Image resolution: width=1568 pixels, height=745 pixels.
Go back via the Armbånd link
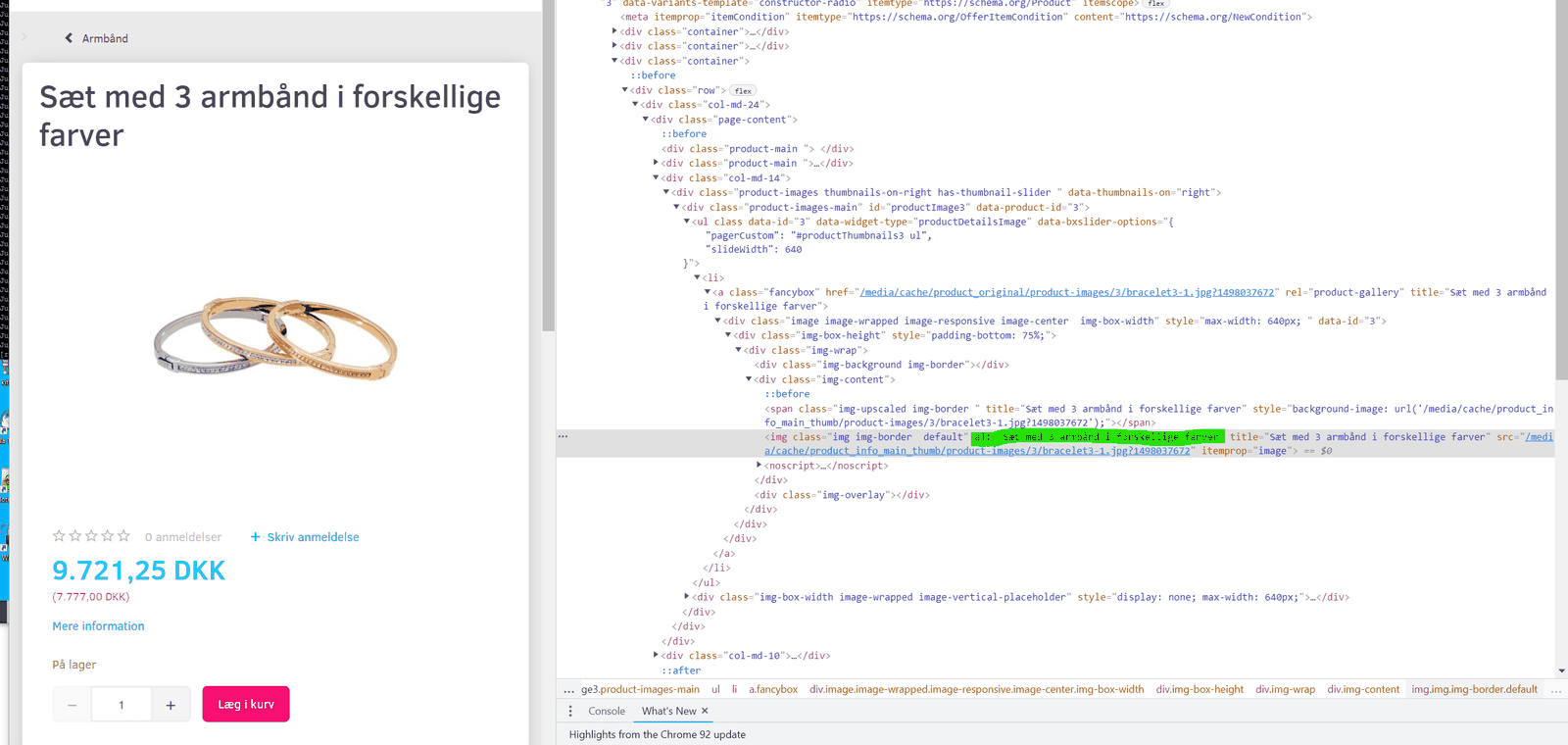tap(105, 38)
